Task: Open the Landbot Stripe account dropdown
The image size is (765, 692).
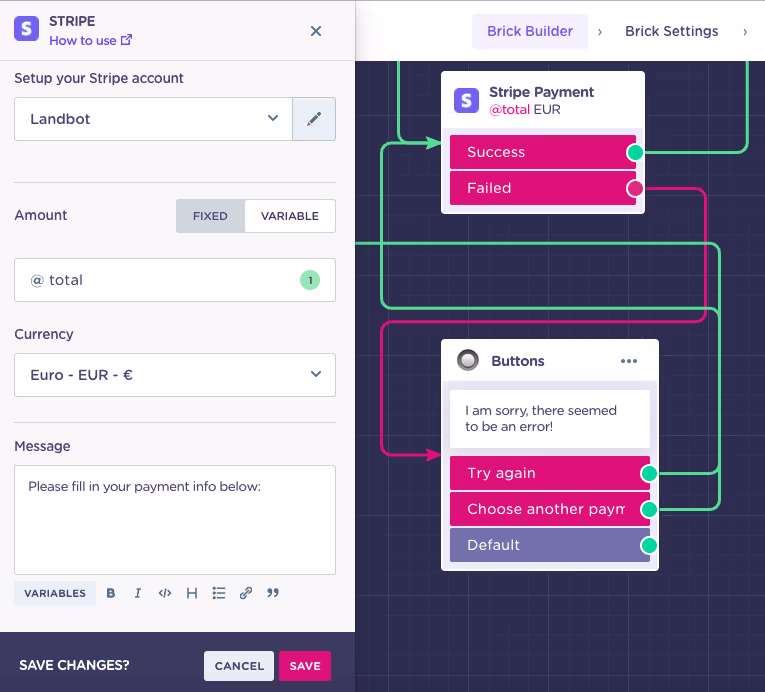Action: [153, 119]
